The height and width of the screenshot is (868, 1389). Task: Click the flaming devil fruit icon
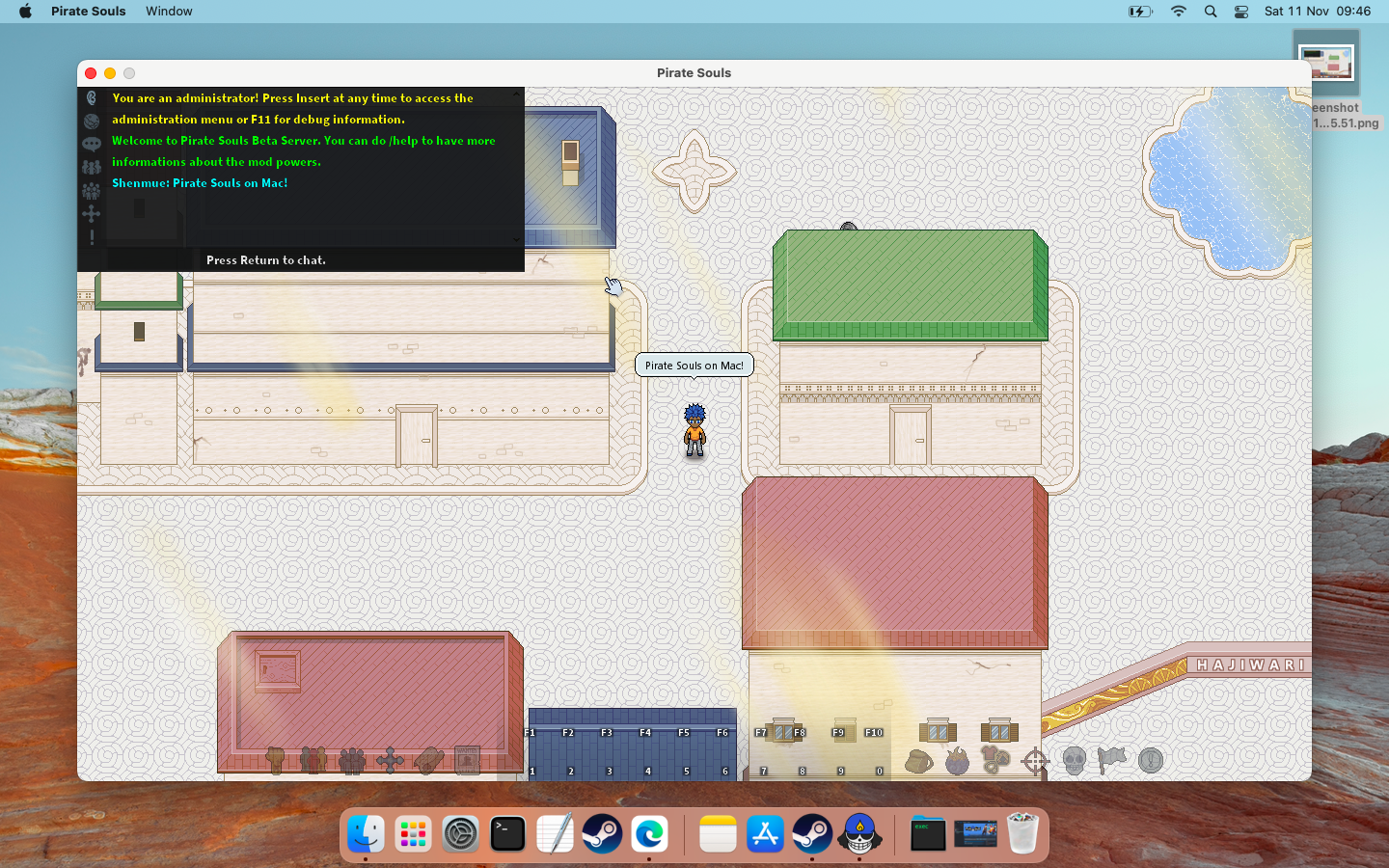point(957,761)
